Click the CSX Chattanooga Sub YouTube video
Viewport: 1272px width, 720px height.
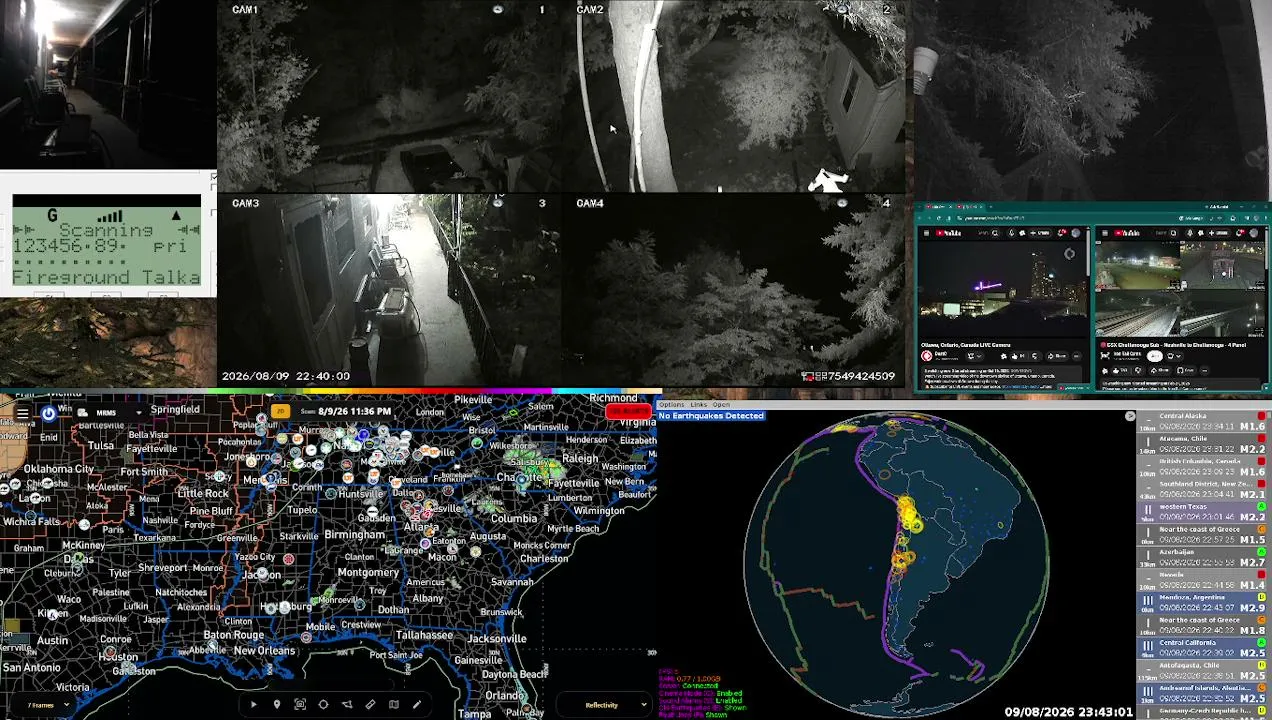click(1180, 289)
